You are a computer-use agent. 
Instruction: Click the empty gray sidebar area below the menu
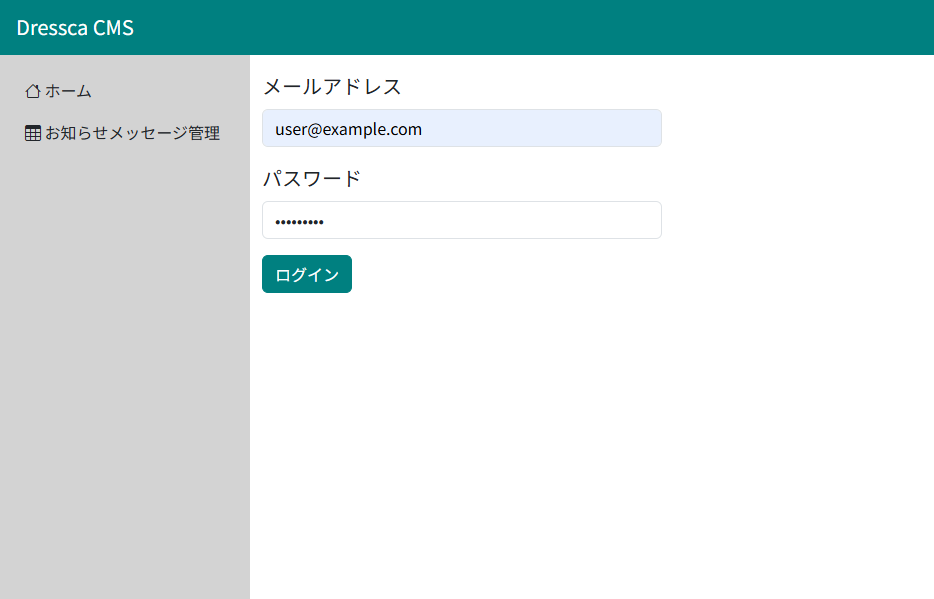125,400
